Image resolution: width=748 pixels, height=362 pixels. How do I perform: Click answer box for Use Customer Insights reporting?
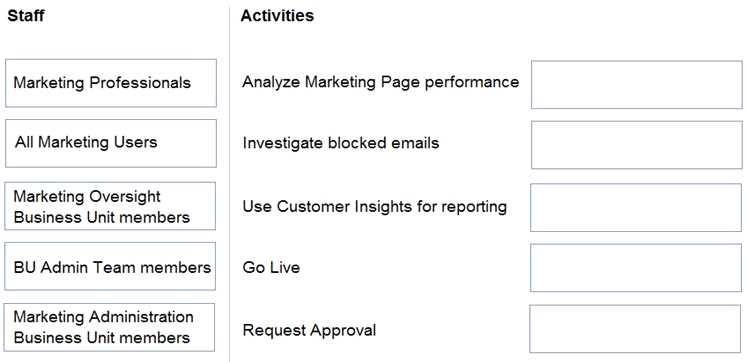coord(636,207)
